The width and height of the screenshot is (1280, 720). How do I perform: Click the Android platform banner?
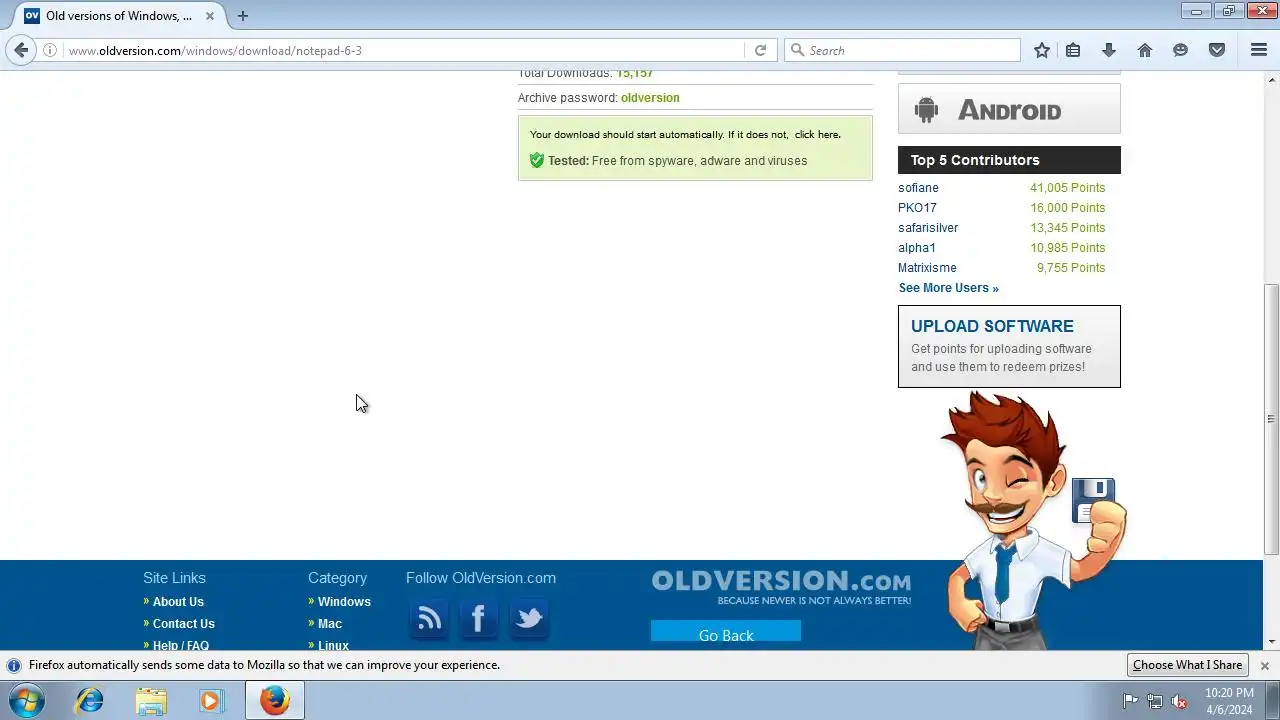pyautogui.click(x=1009, y=109)
